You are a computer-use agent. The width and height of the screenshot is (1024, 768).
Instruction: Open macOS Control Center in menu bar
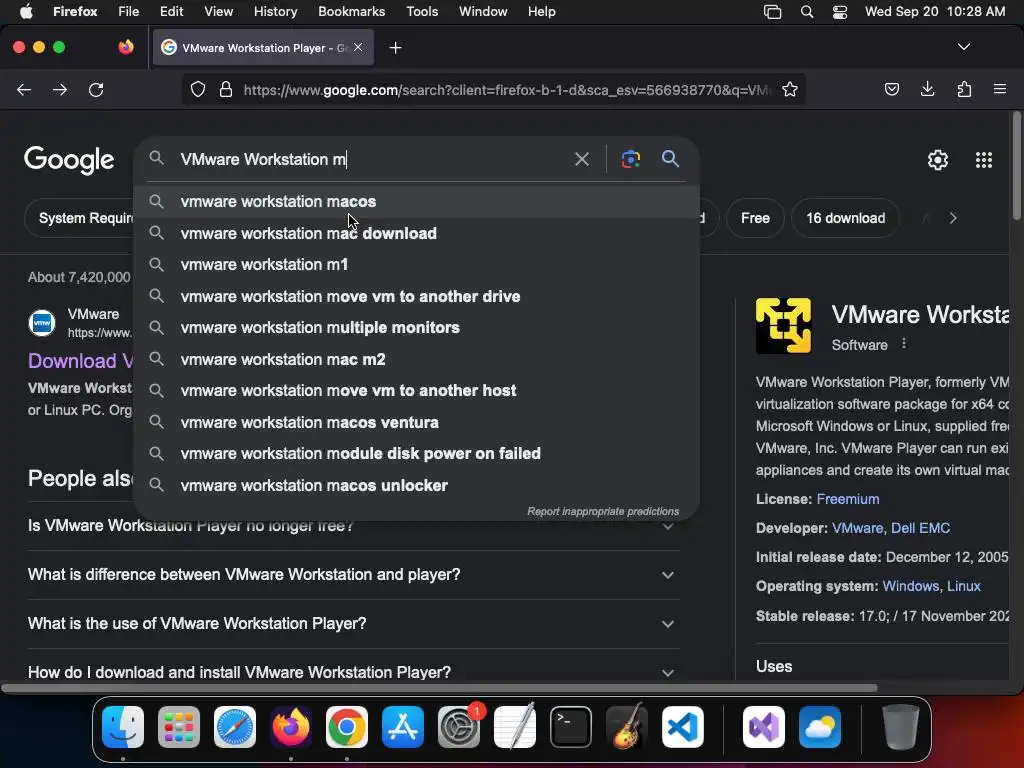[x=839, y=11]
